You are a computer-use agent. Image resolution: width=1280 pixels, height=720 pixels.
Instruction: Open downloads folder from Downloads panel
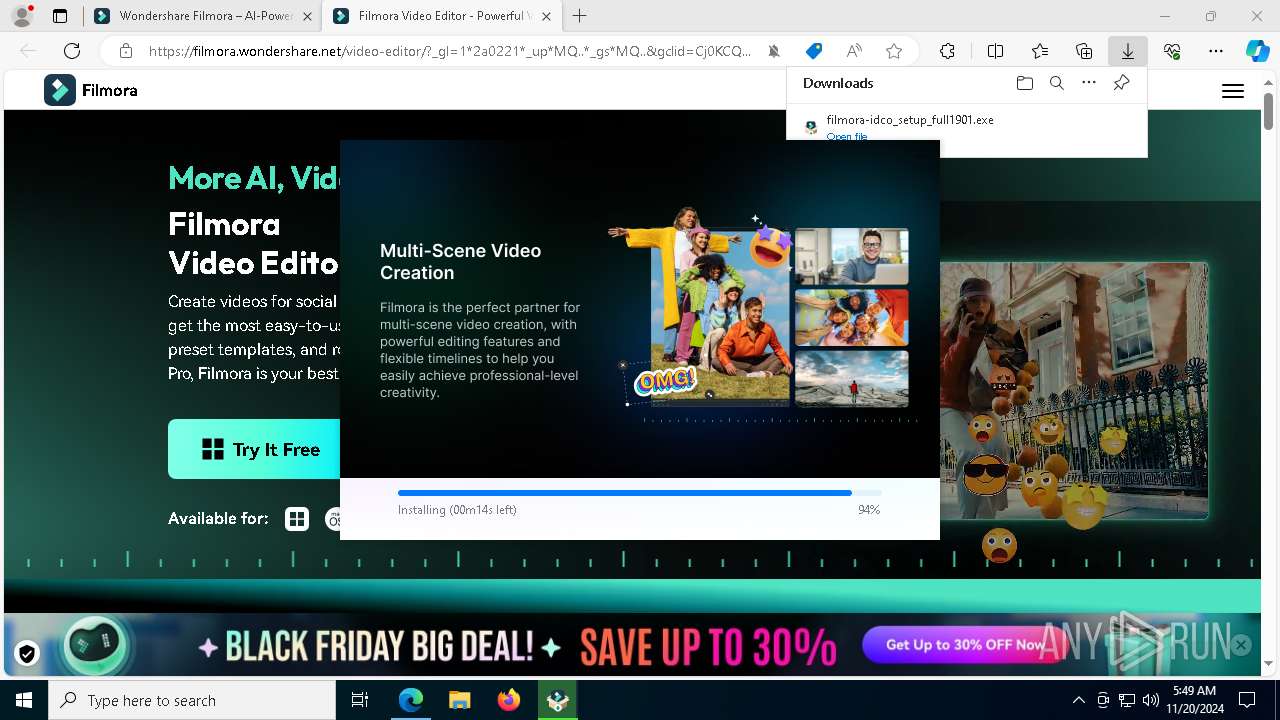point(1024,83)
